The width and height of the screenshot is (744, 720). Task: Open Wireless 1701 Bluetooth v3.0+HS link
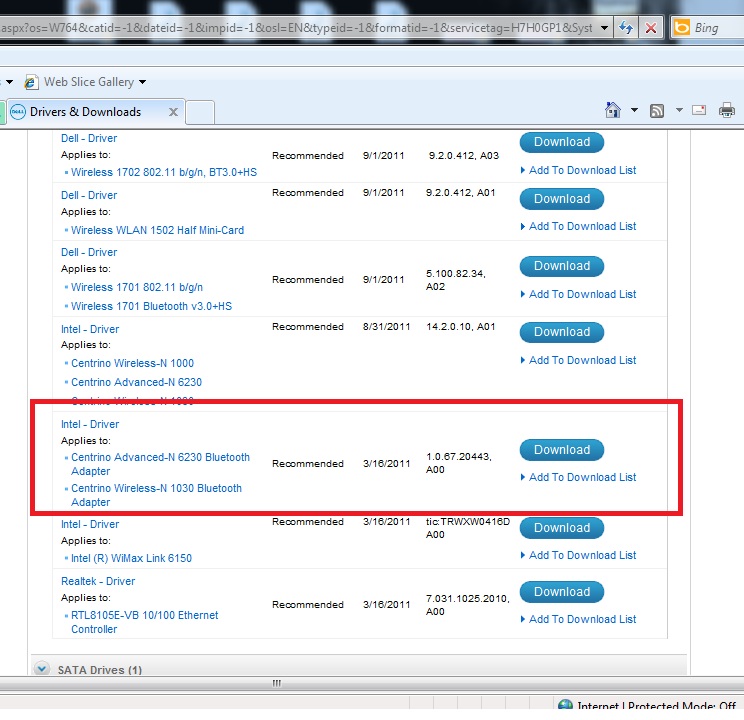point(151,306)
